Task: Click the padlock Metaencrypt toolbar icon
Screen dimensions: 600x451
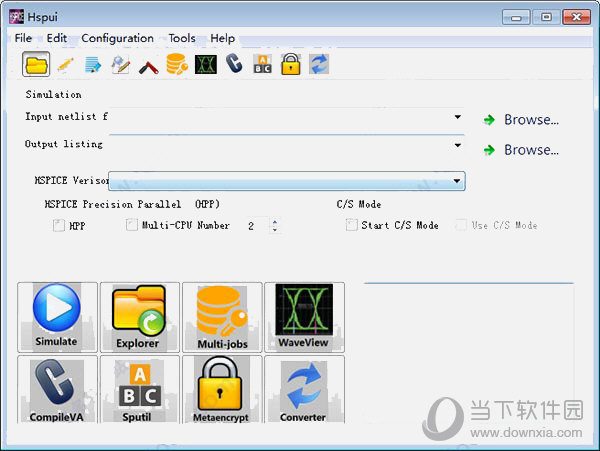Action: point(290,64)
